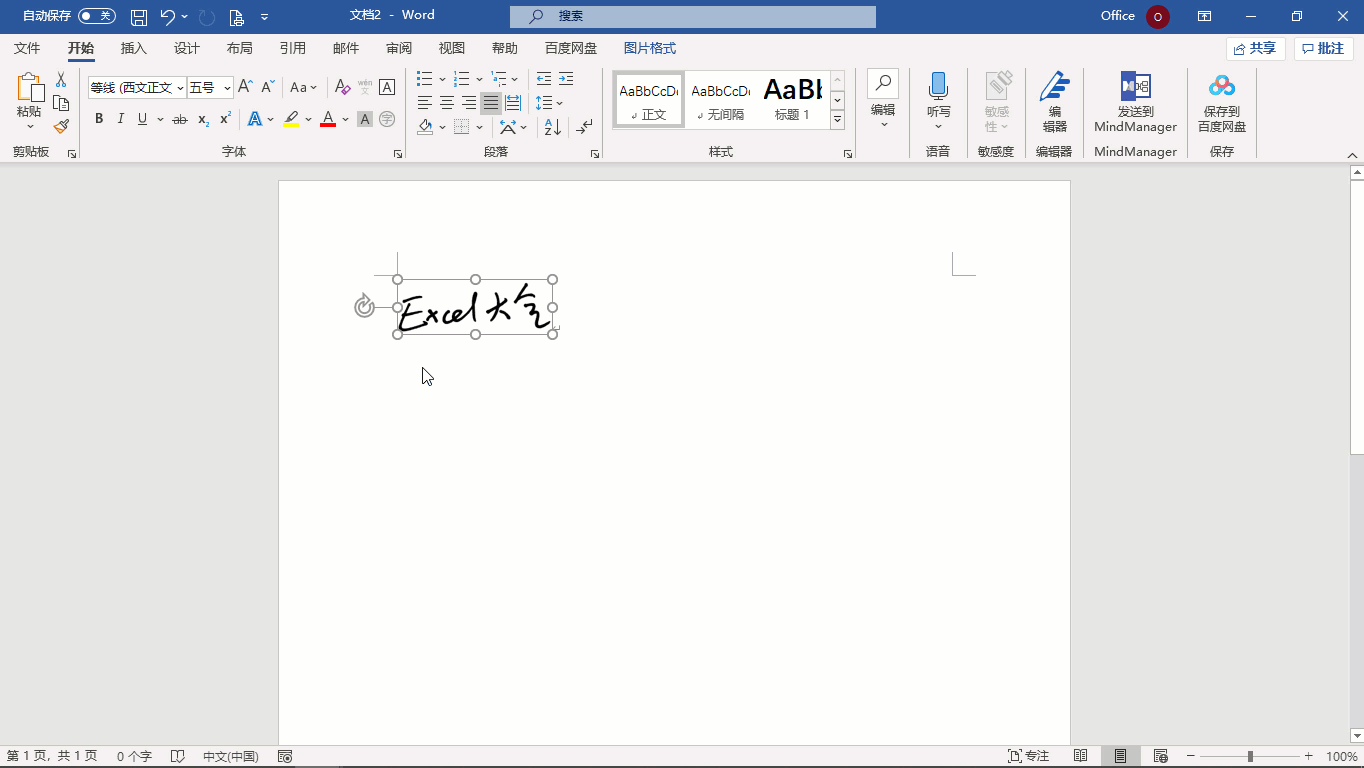Screen dimensions: 1364x768
Task: Open the 听写 dictation microphone
Action: (938, 100)
